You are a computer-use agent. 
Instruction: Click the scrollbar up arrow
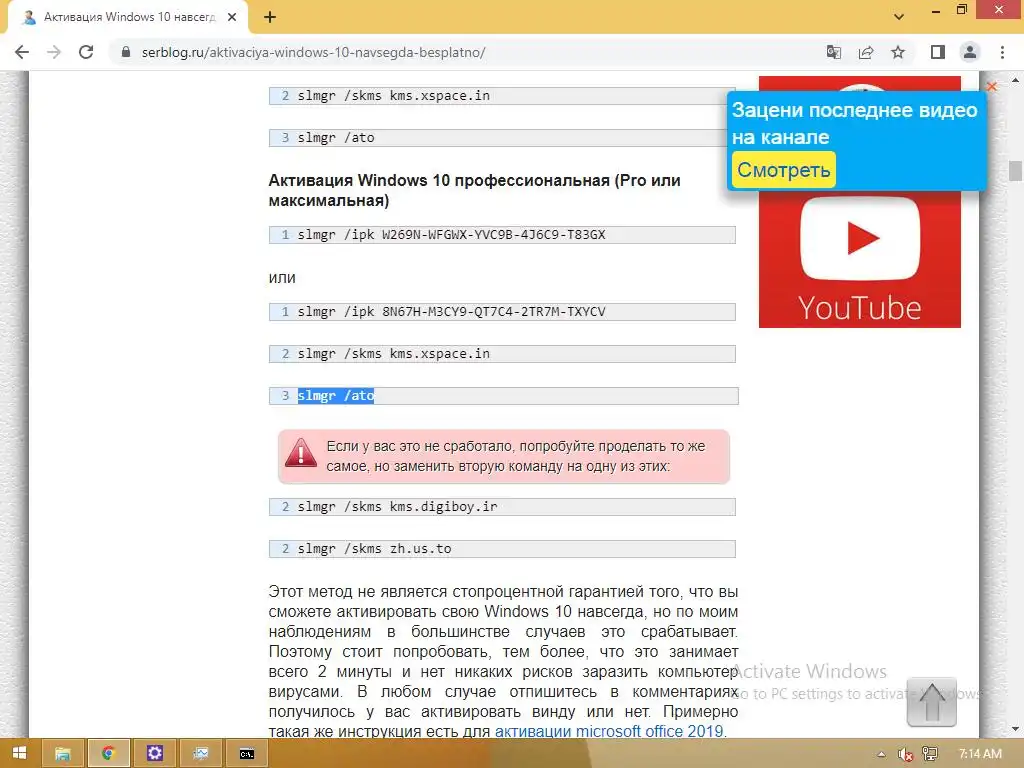[1015, 80]
